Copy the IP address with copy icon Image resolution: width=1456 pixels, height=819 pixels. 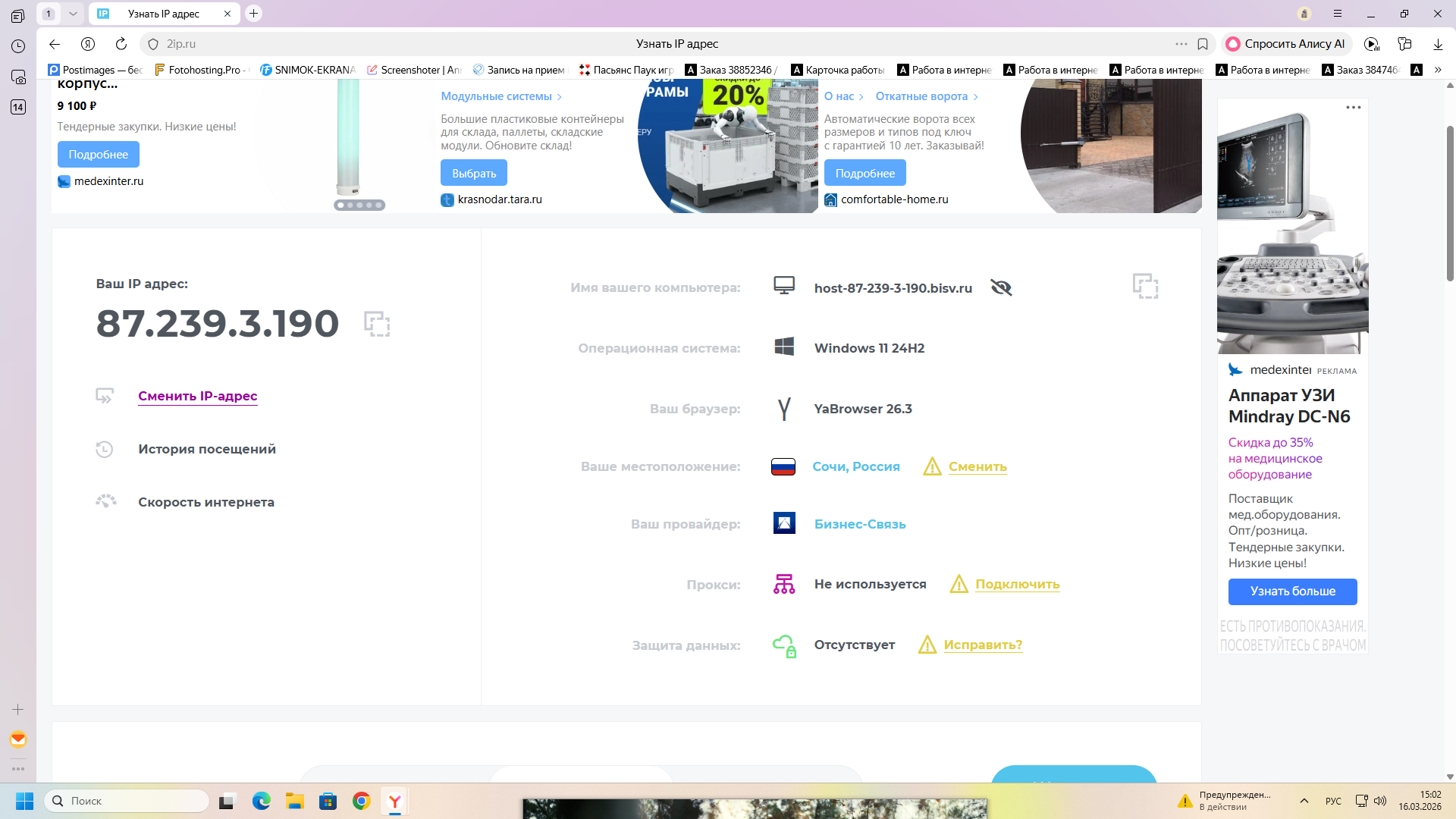pos(377,324)
